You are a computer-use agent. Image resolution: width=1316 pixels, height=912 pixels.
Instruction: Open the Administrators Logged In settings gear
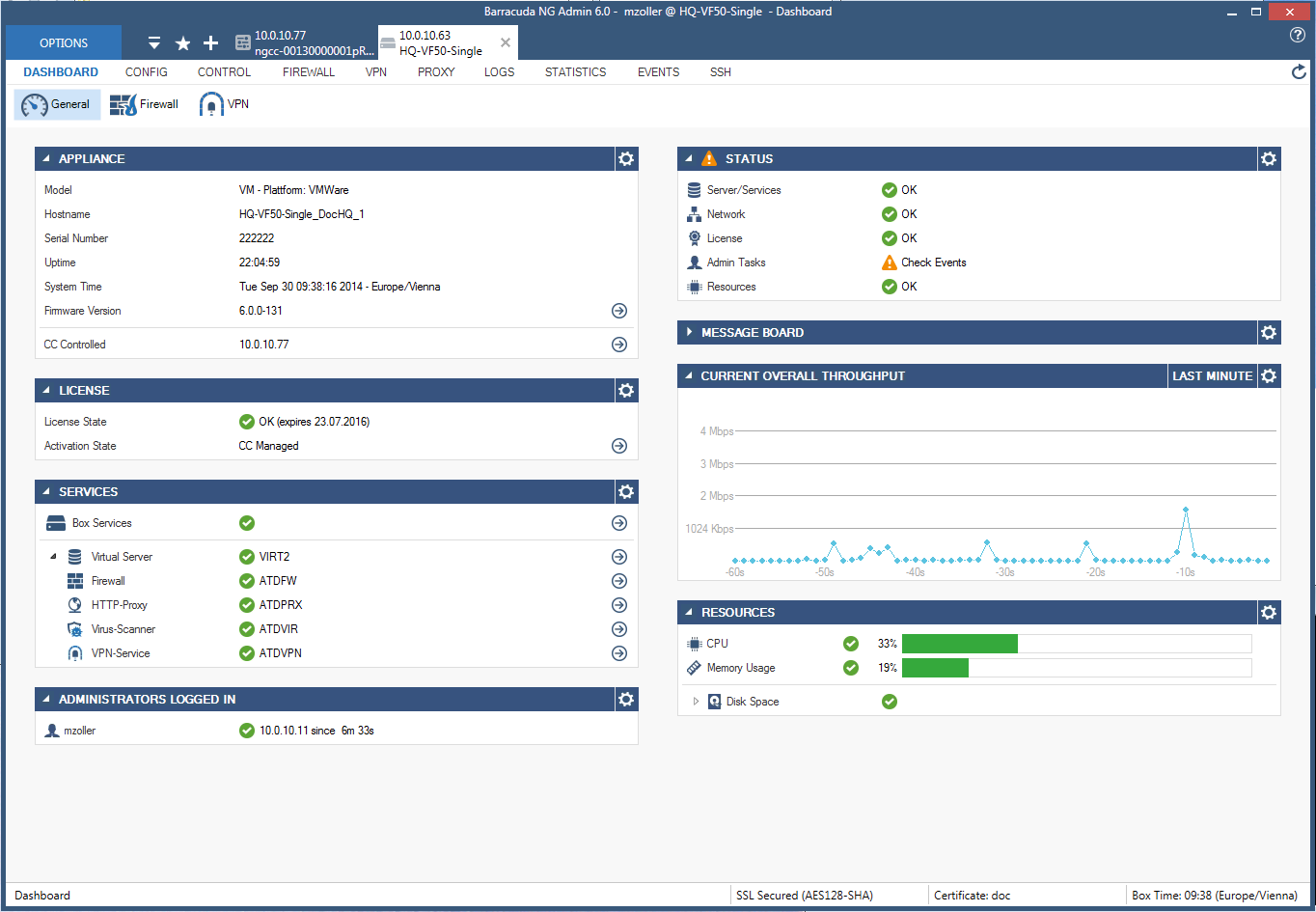[x=626, y=700]
